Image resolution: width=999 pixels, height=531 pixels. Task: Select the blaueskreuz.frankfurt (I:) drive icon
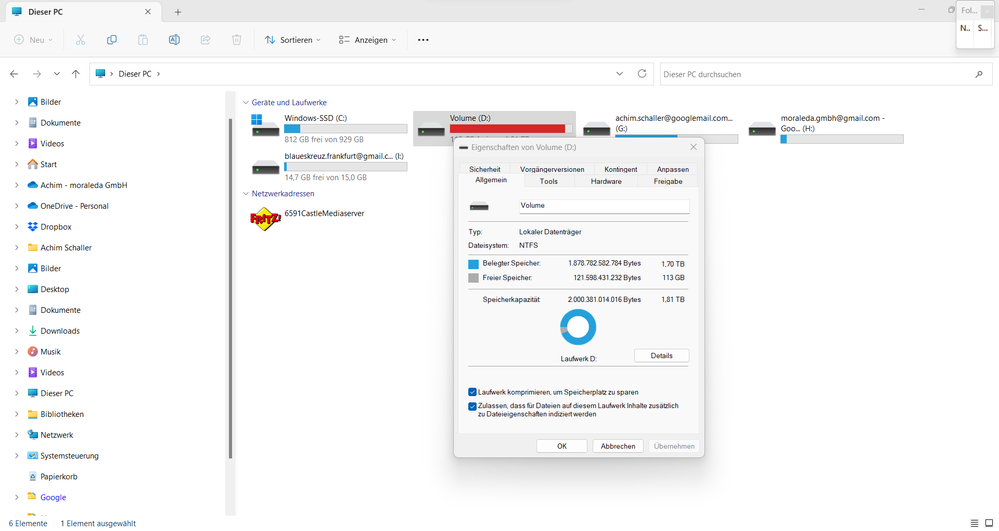pos(265,166)
